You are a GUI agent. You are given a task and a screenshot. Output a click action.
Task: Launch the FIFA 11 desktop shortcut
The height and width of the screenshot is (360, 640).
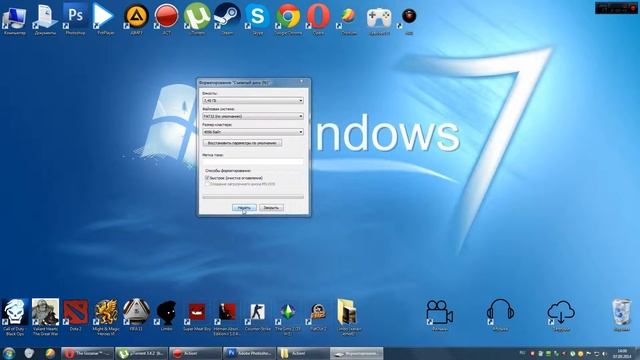[136, 315]
